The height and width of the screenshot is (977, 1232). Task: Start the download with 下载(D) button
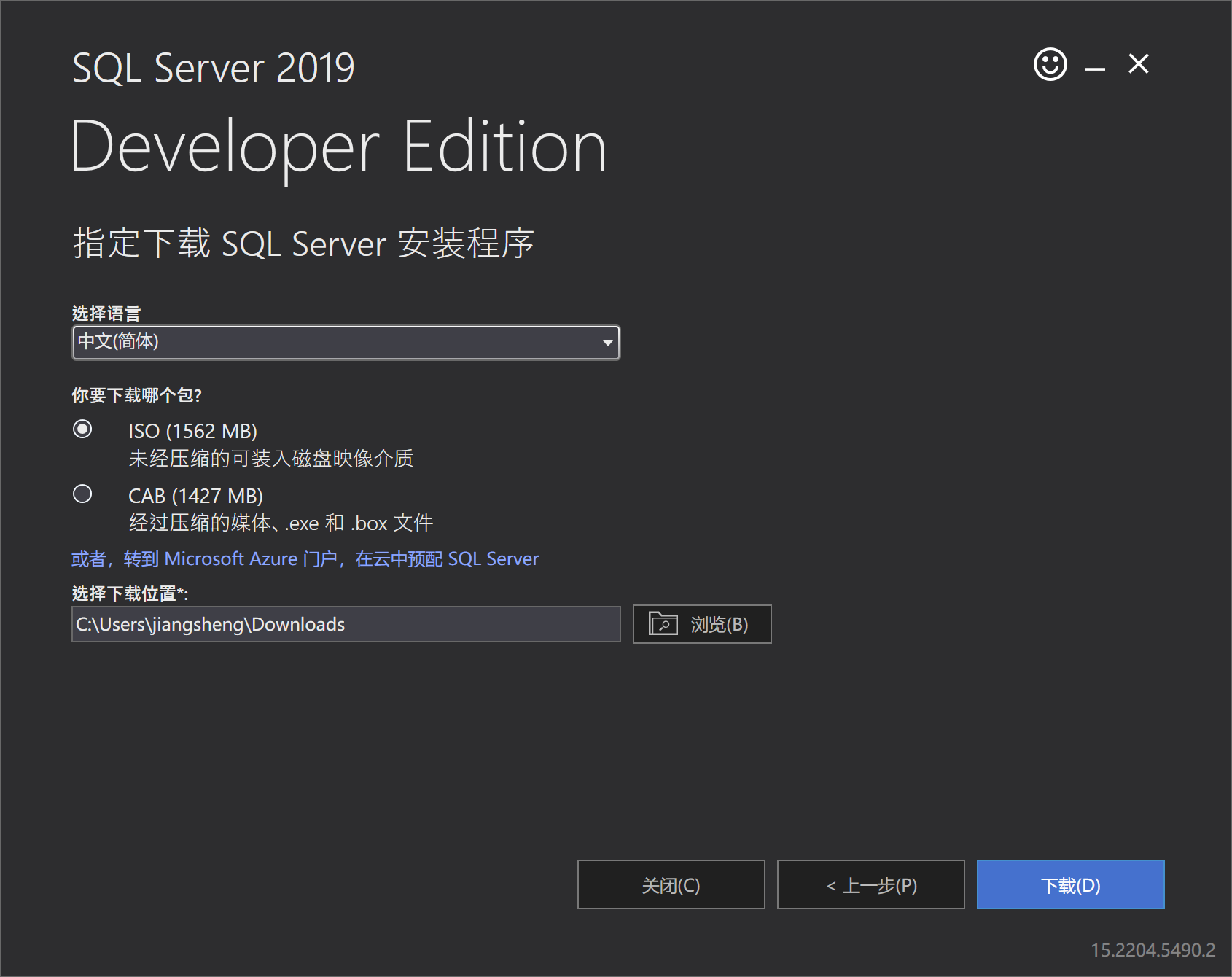[1070, 884]
